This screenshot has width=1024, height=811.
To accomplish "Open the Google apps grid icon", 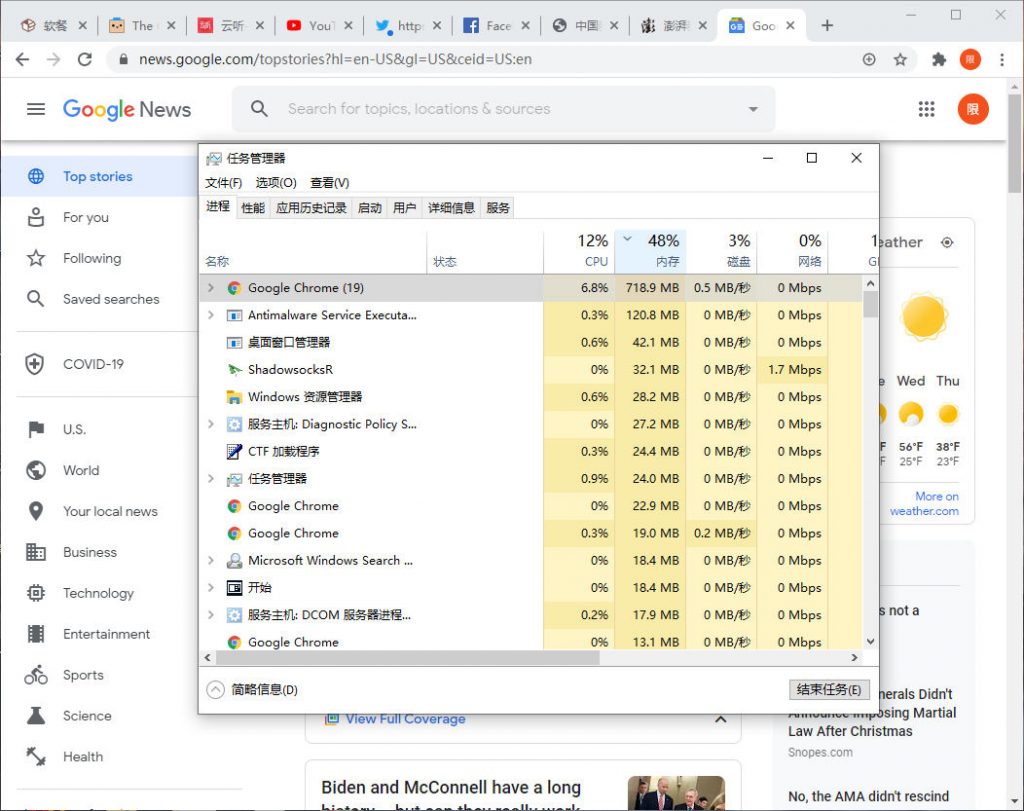I will [x=926, y=109].
